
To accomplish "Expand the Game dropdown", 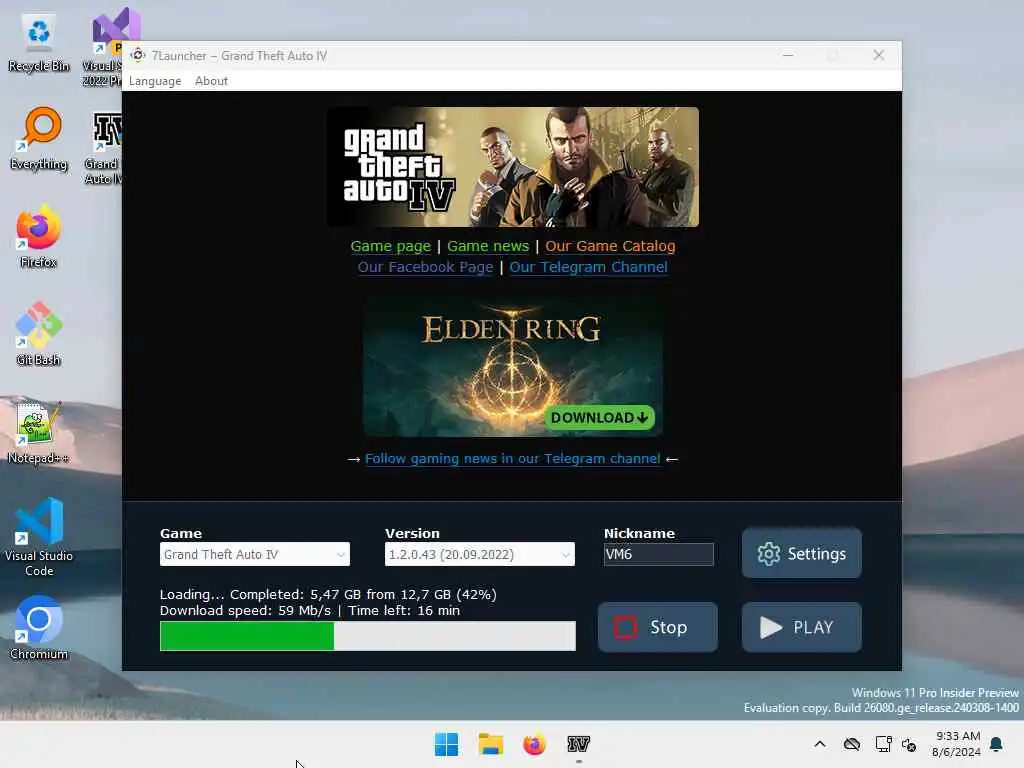I will point(255,554).
